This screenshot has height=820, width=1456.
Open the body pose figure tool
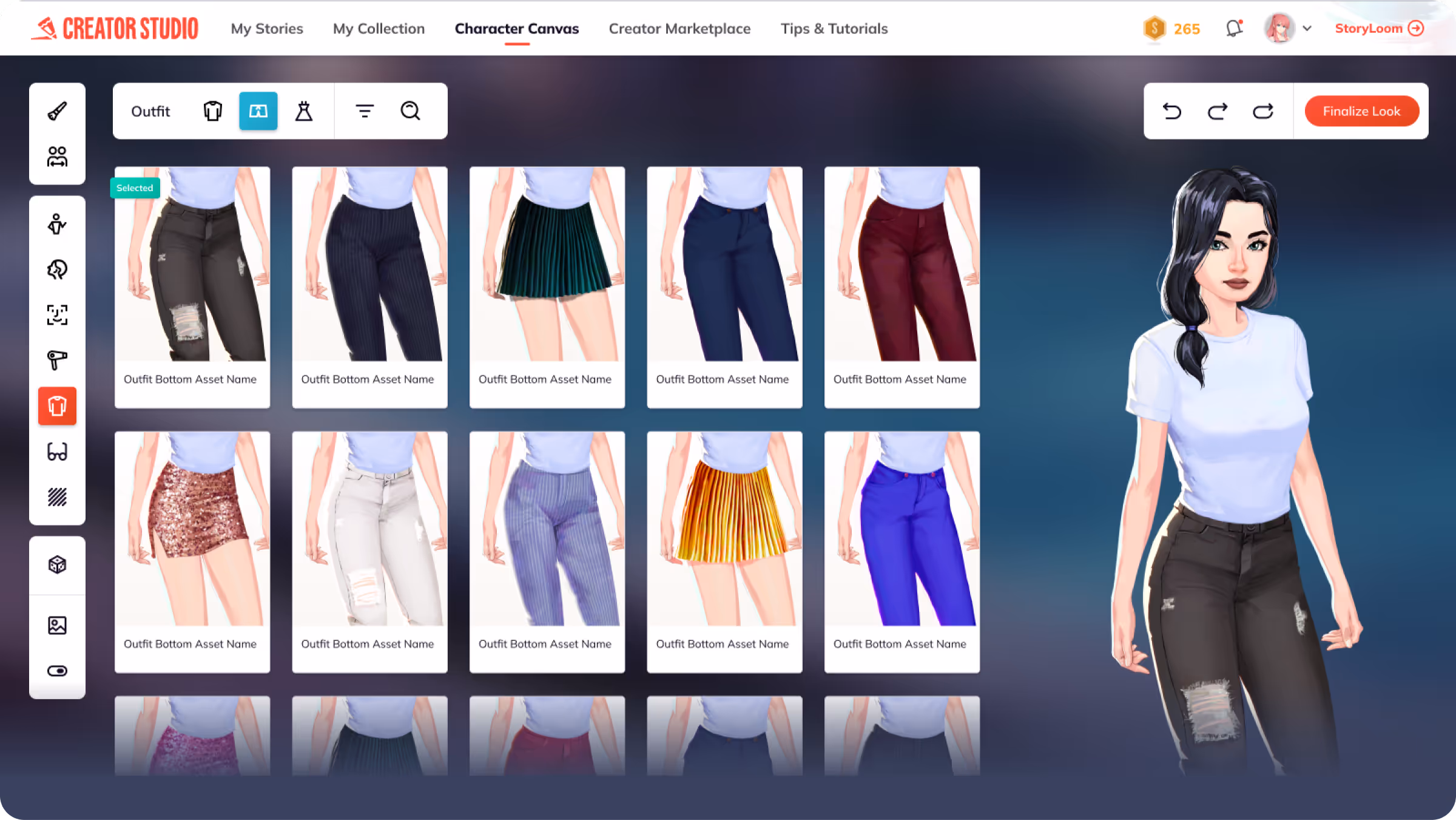(57, 224)
